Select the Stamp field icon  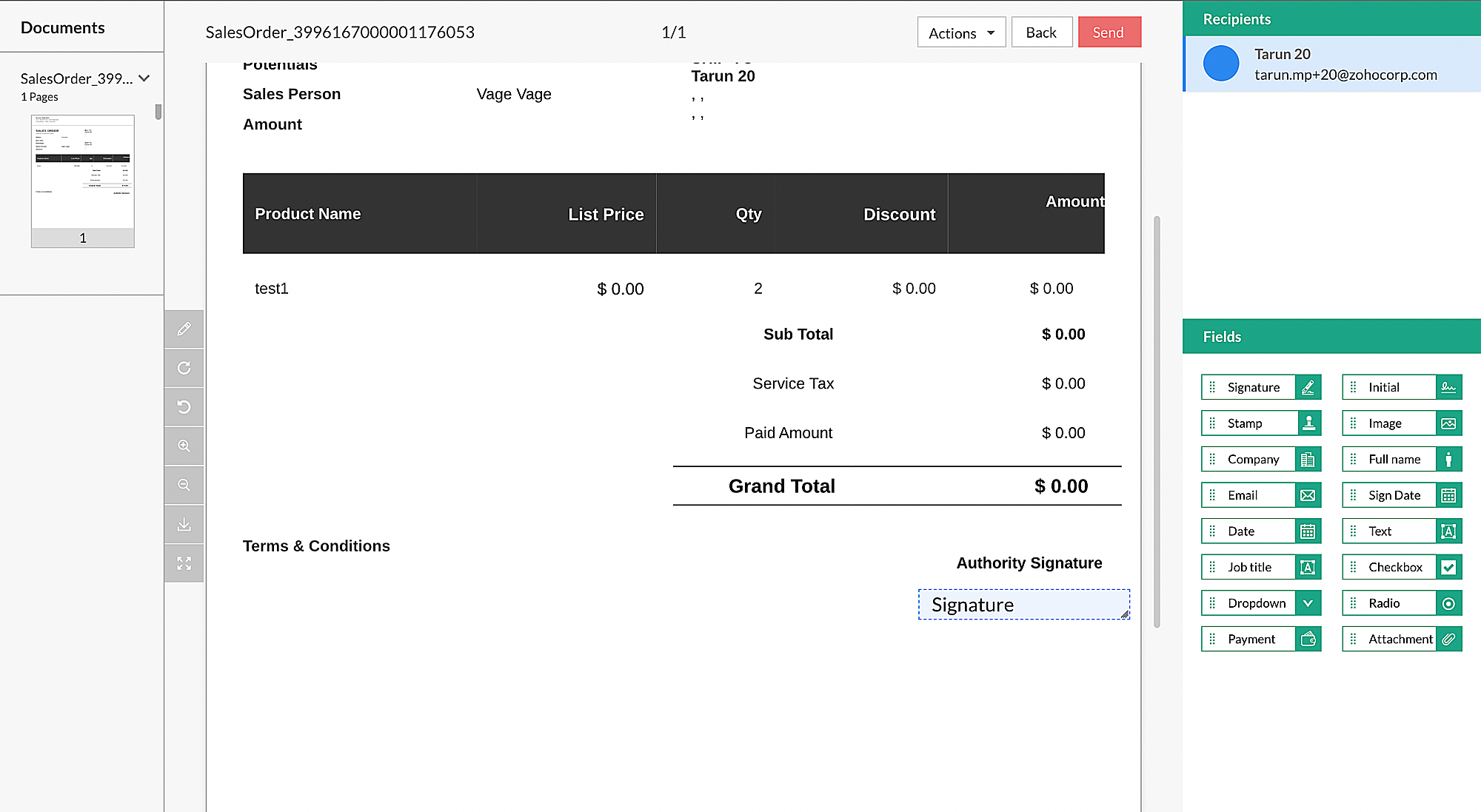(1308, 423)
